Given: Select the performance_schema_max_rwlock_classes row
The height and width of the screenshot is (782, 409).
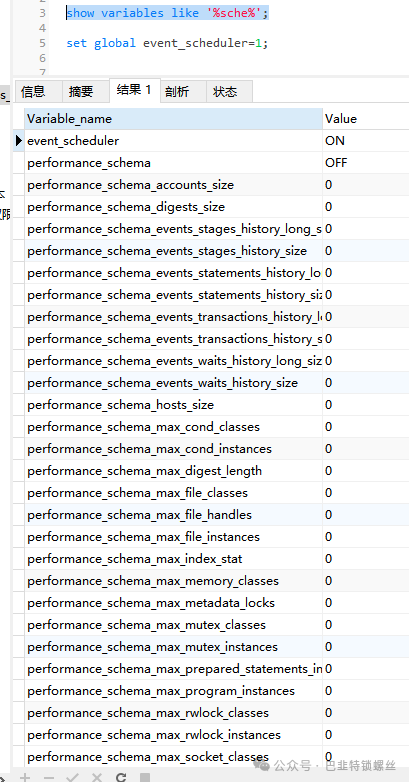Looking at the screenshot, I should tap(217, 712).
